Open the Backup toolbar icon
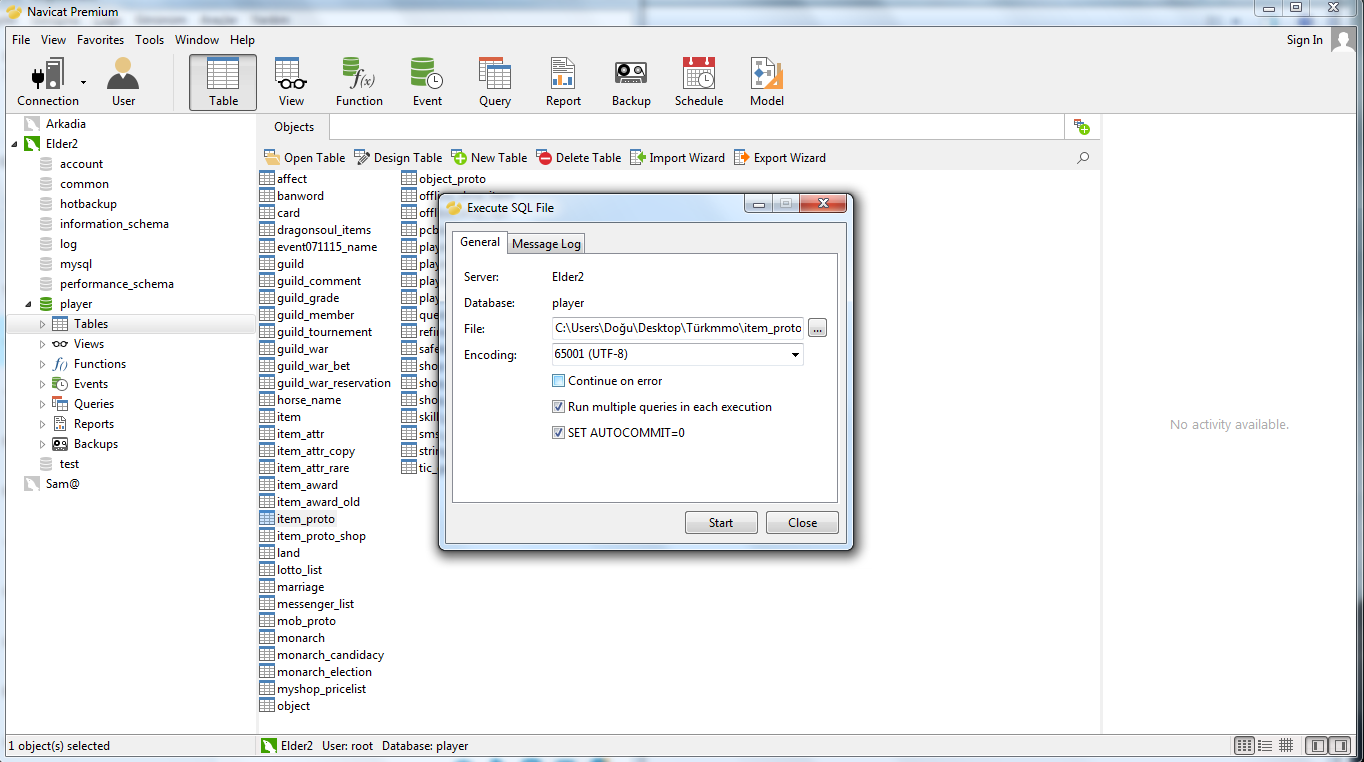Image resolution: width=1364 pixels, height=762 pixels. point(631,82)
